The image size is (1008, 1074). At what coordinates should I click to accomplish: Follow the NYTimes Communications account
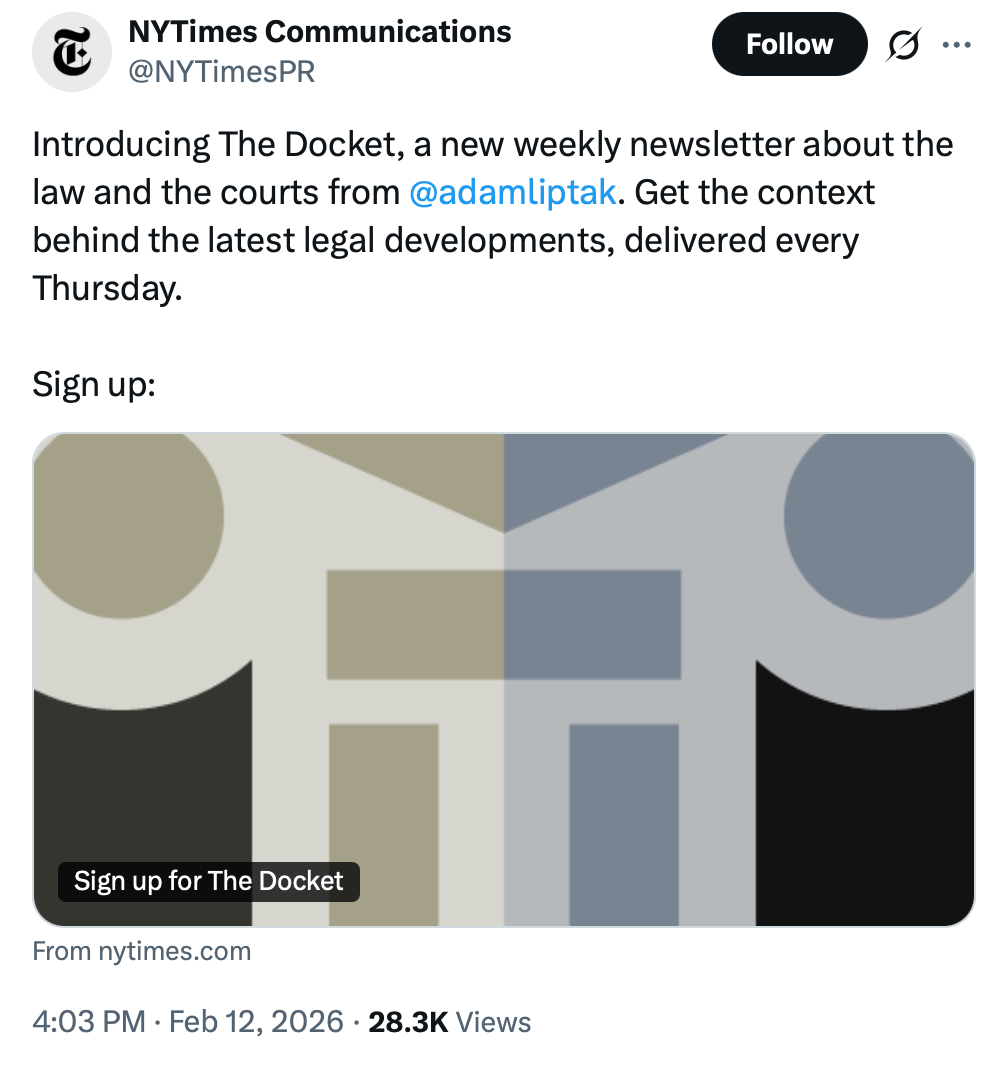(x=789, y=45)
